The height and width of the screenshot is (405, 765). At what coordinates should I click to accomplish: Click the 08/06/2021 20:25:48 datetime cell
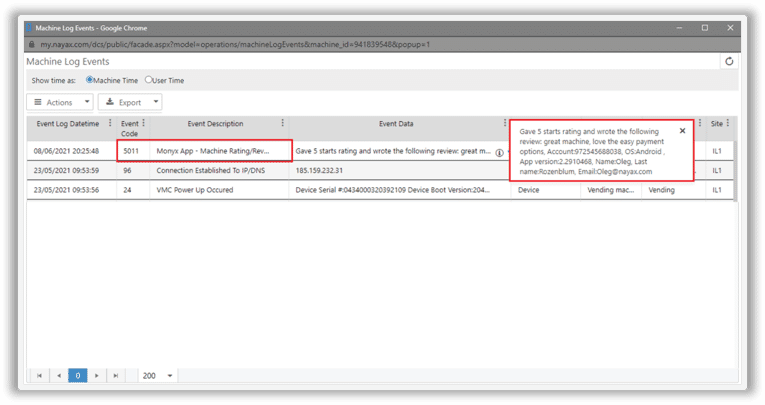click(x=66, y=151)
